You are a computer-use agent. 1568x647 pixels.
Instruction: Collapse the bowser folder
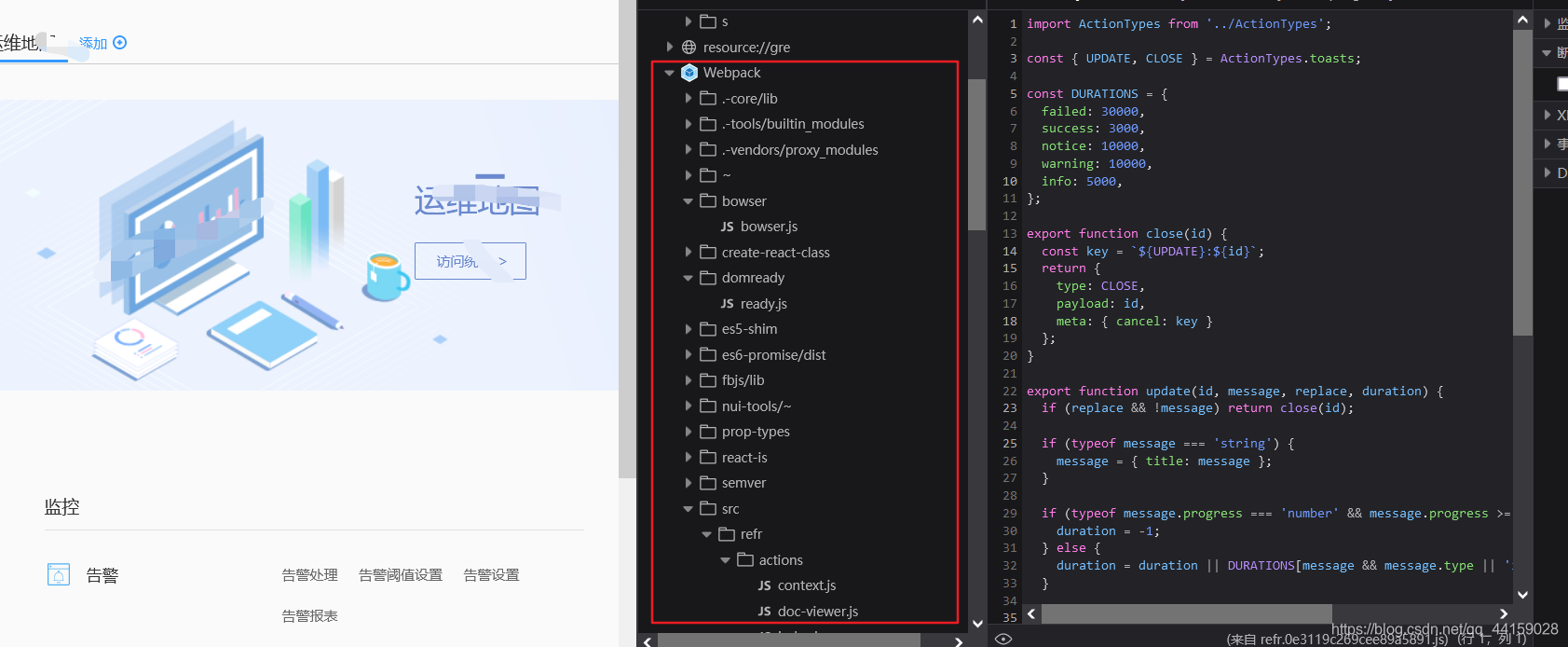coord(689,201)
